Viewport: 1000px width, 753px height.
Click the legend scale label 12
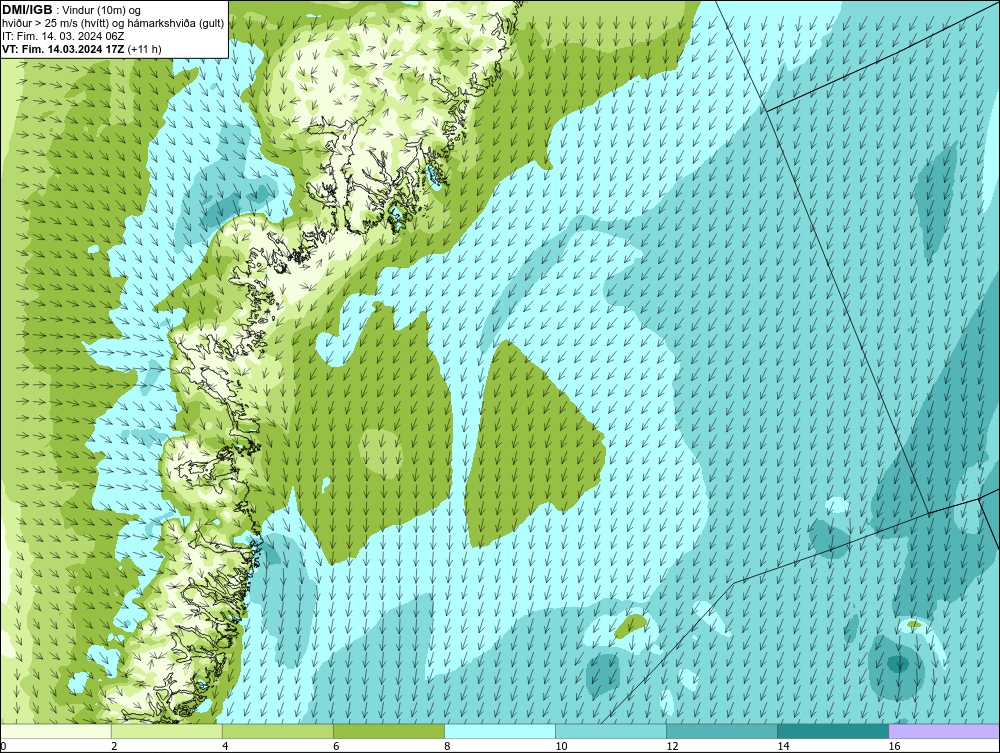tap(672, 746)
